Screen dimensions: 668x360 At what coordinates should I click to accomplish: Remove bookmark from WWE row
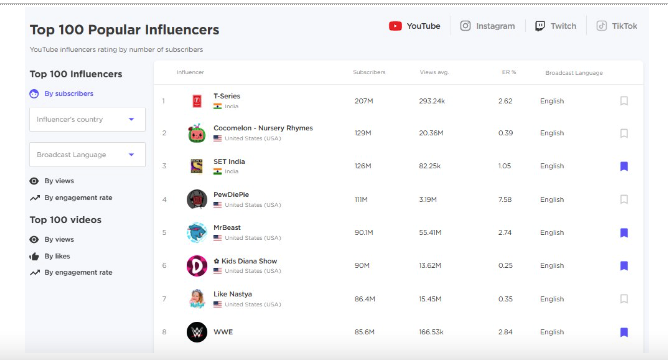coord(624,332)
